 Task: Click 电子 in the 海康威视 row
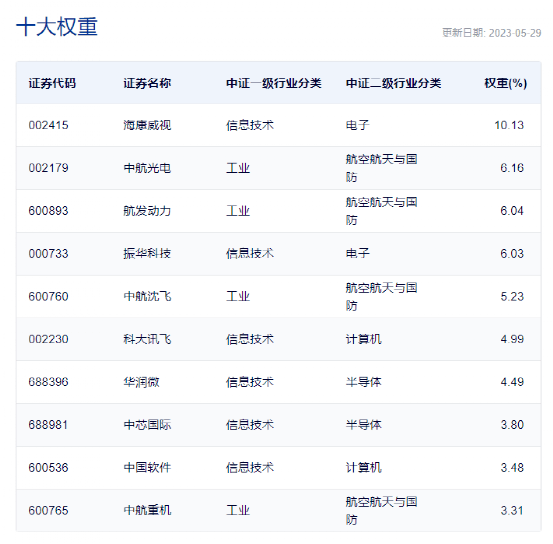(357, 125)
